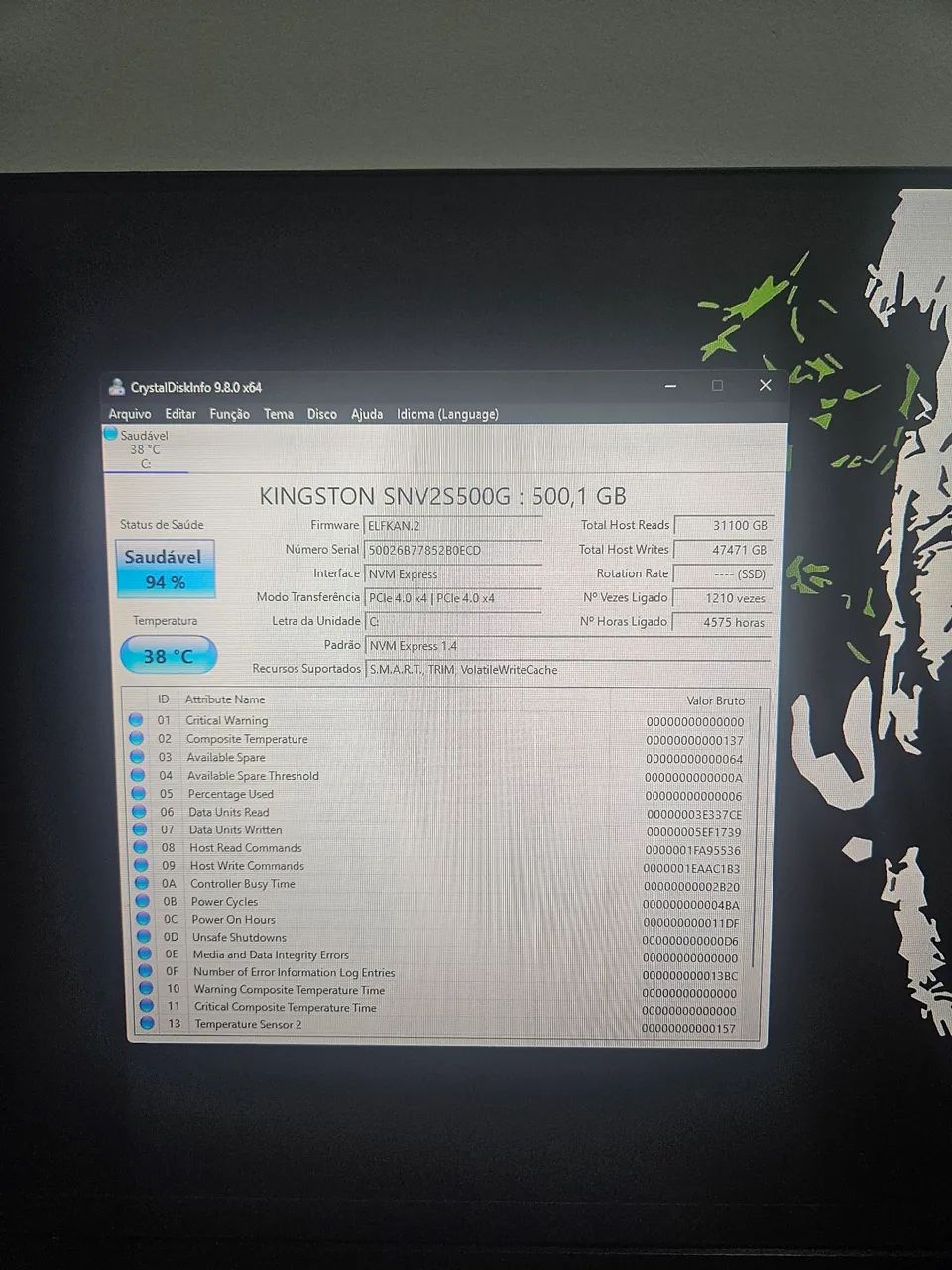This screenshot has width=952, height=1270.
Task: Open the Ajuda menu
Action: coord(367,414)
